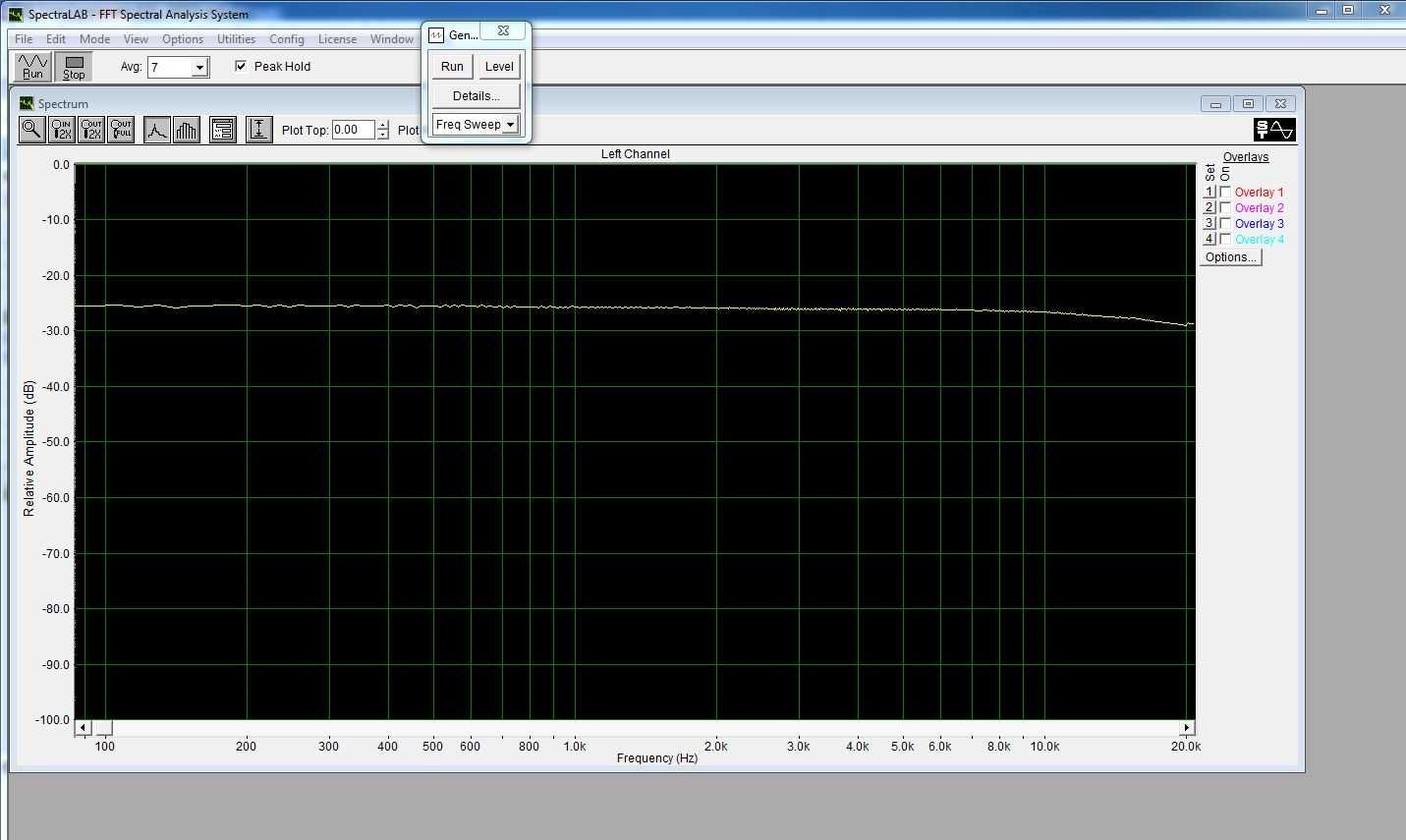Open the Utilities menu
Image resolution: width=1406 pixels, height=840 pixels.
(236, 39)
